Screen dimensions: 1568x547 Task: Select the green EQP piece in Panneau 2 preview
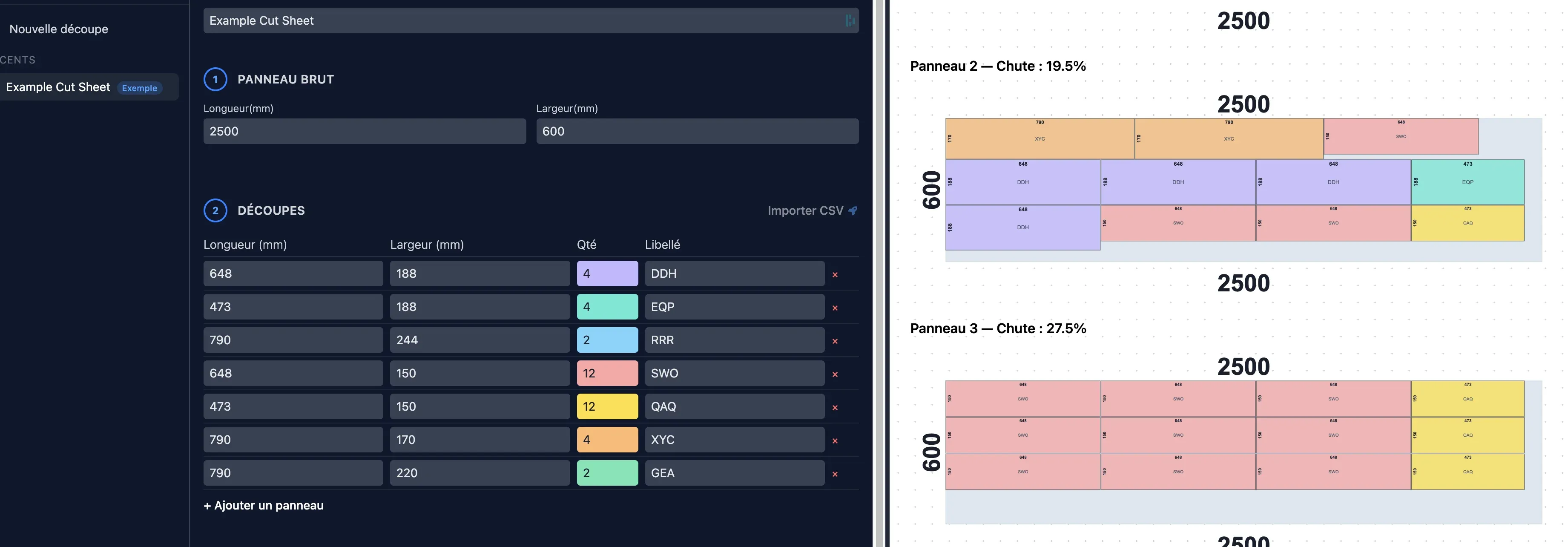click(x=1467, y=182)
